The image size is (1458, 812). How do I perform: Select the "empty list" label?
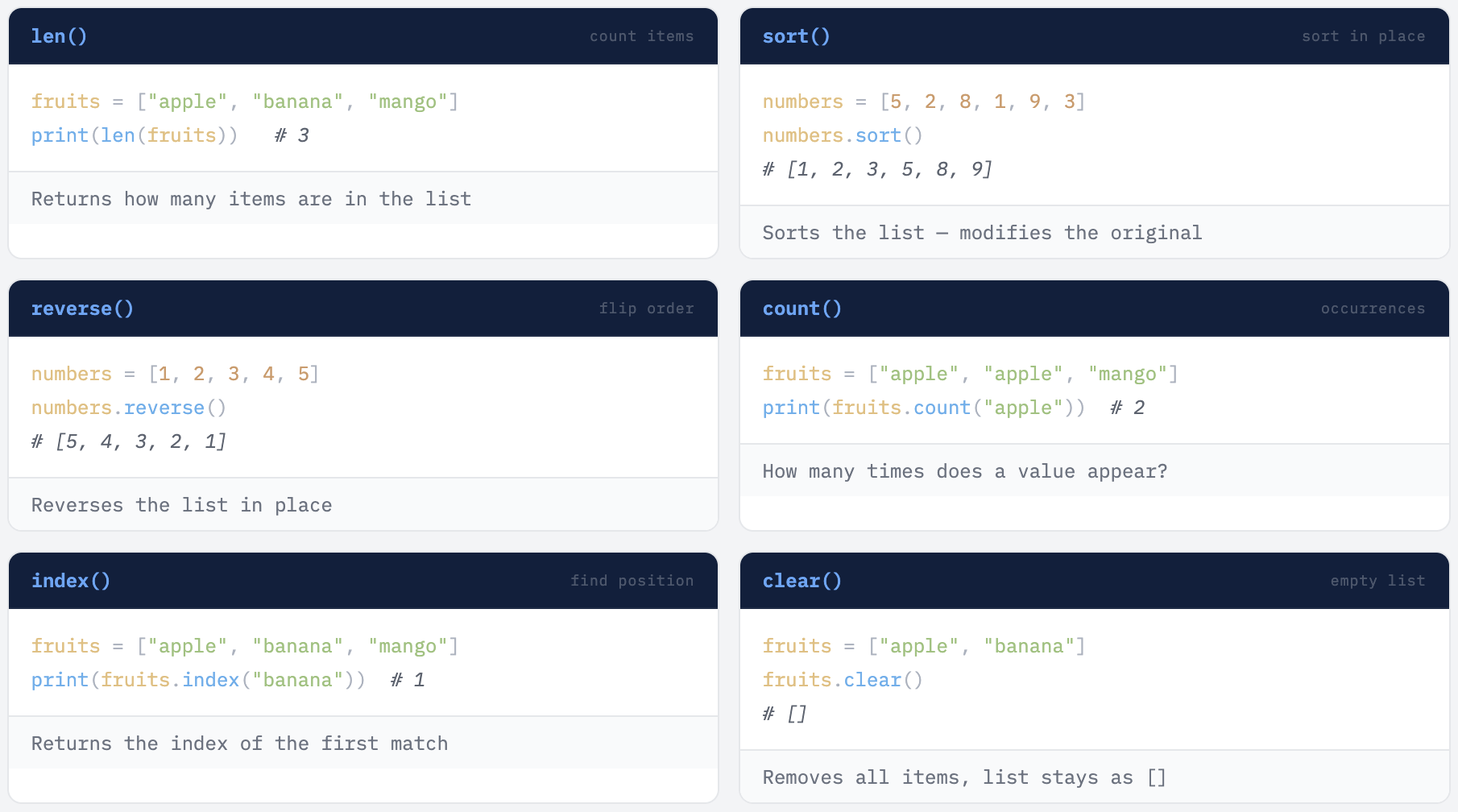pos(1377,581)
